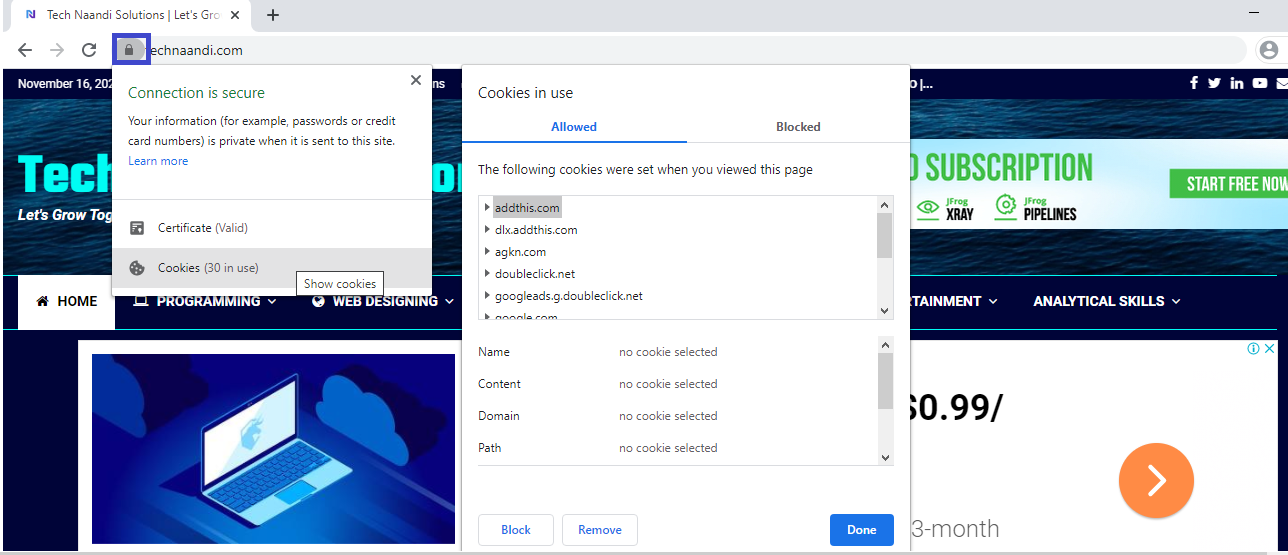Image resolution: width=1288 pixels, height=555 pixels.
Task: Close the ad with the X icon
Action: pos(1270,349)
